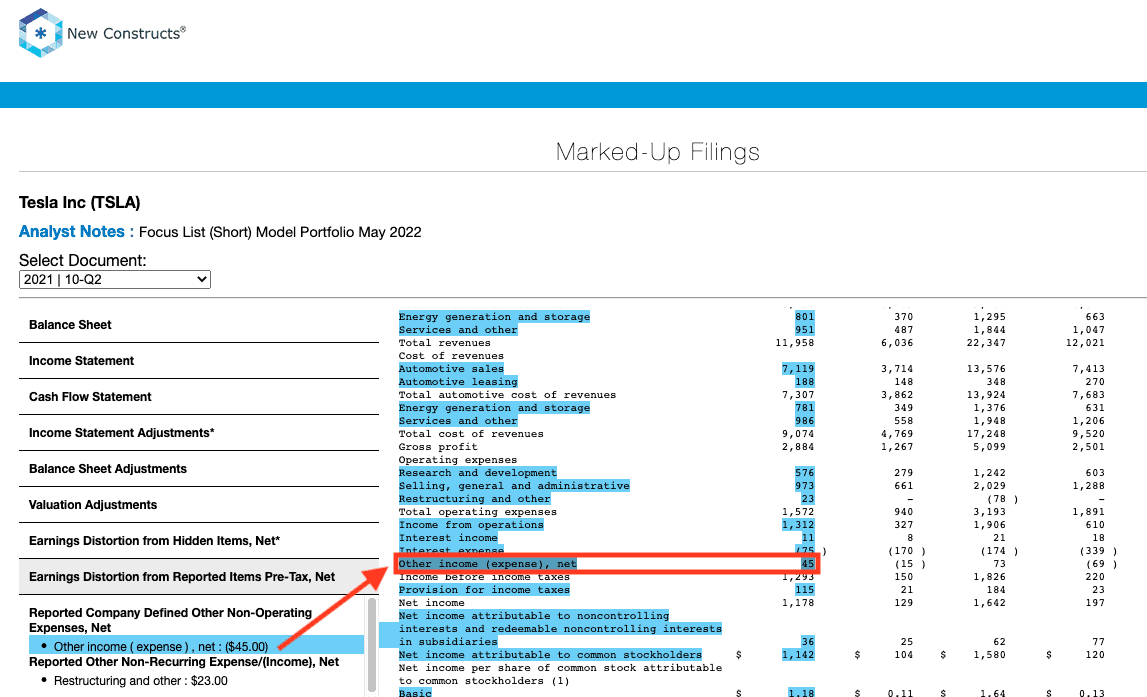Click the highlighted value 115
This screenshot has width=1147, height=697.
click(804, 590)
